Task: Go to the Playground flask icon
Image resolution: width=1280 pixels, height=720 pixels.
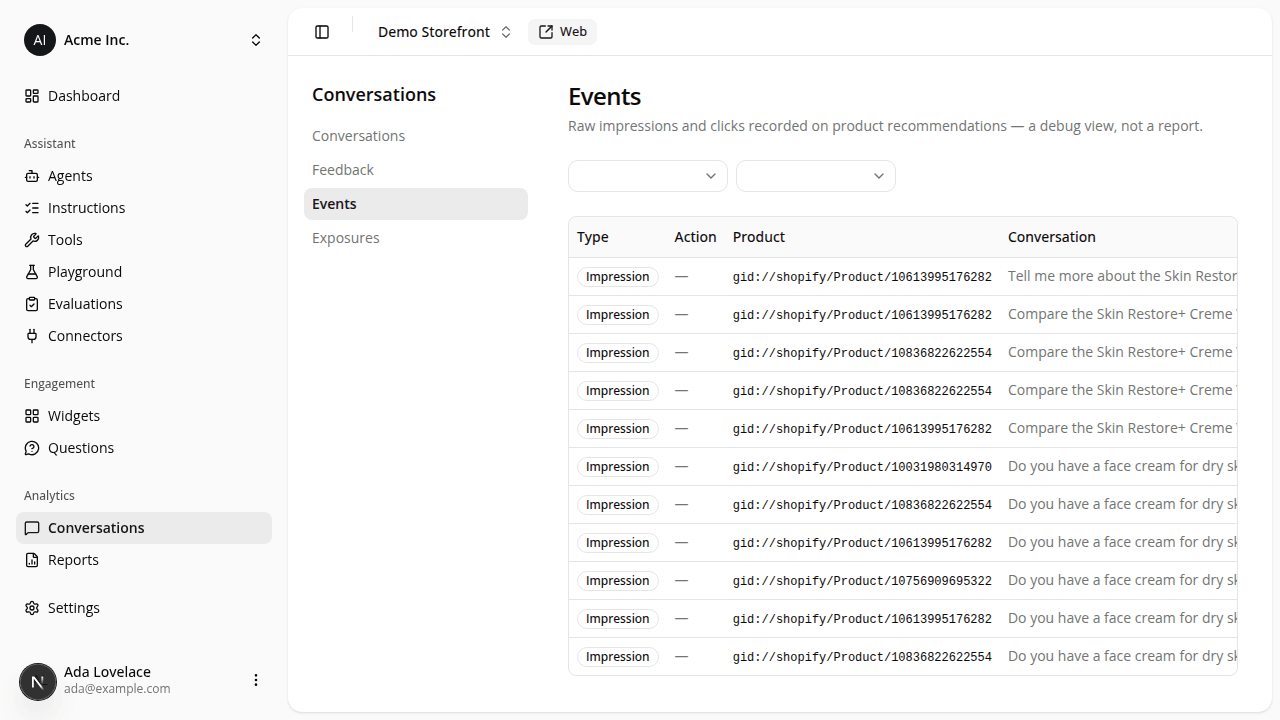Action: (x=32, y=272)
